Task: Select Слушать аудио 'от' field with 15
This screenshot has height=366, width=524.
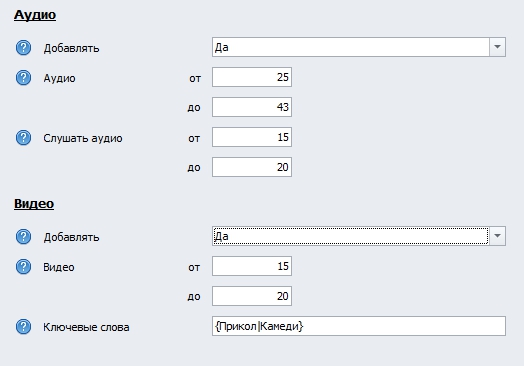Action: coord(252,137)
